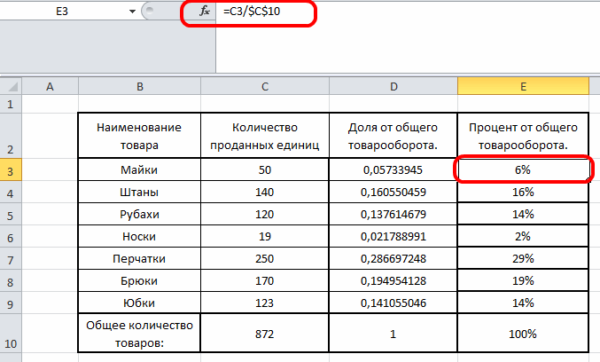Select the cell 0,141055046
The width and height of the screenshot is (600, 362).
pyautogui.click(x=393, y=303)
